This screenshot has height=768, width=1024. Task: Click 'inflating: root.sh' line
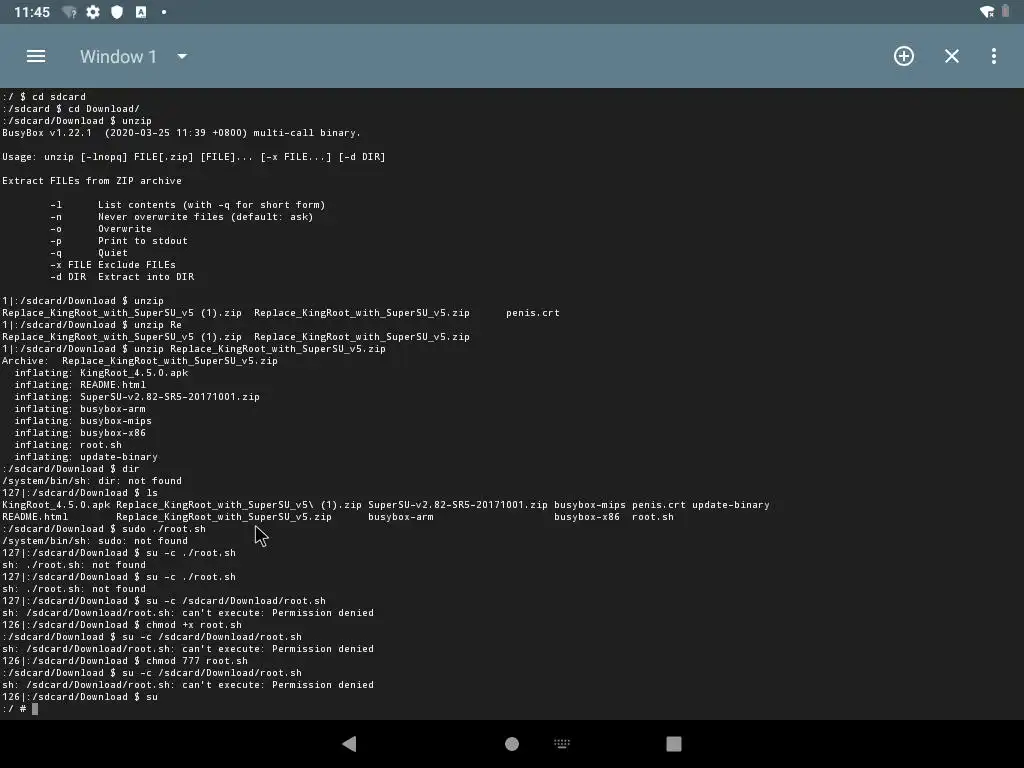[x=68, y=445]
